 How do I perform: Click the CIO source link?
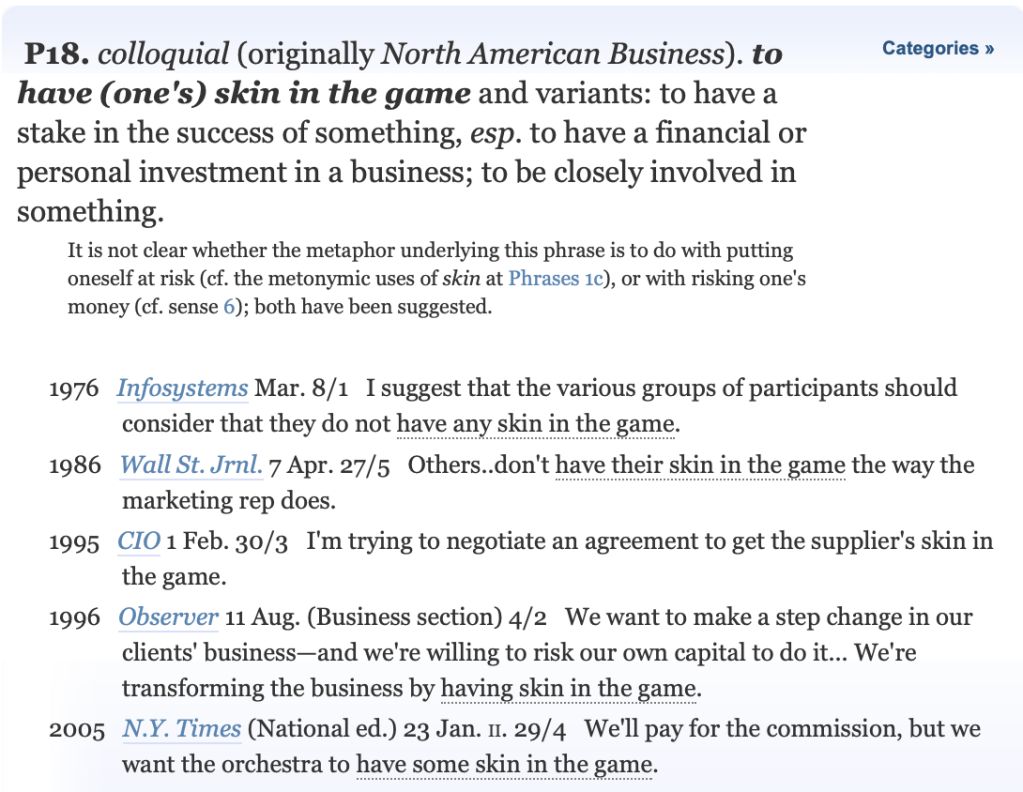(x=139, y=542)
